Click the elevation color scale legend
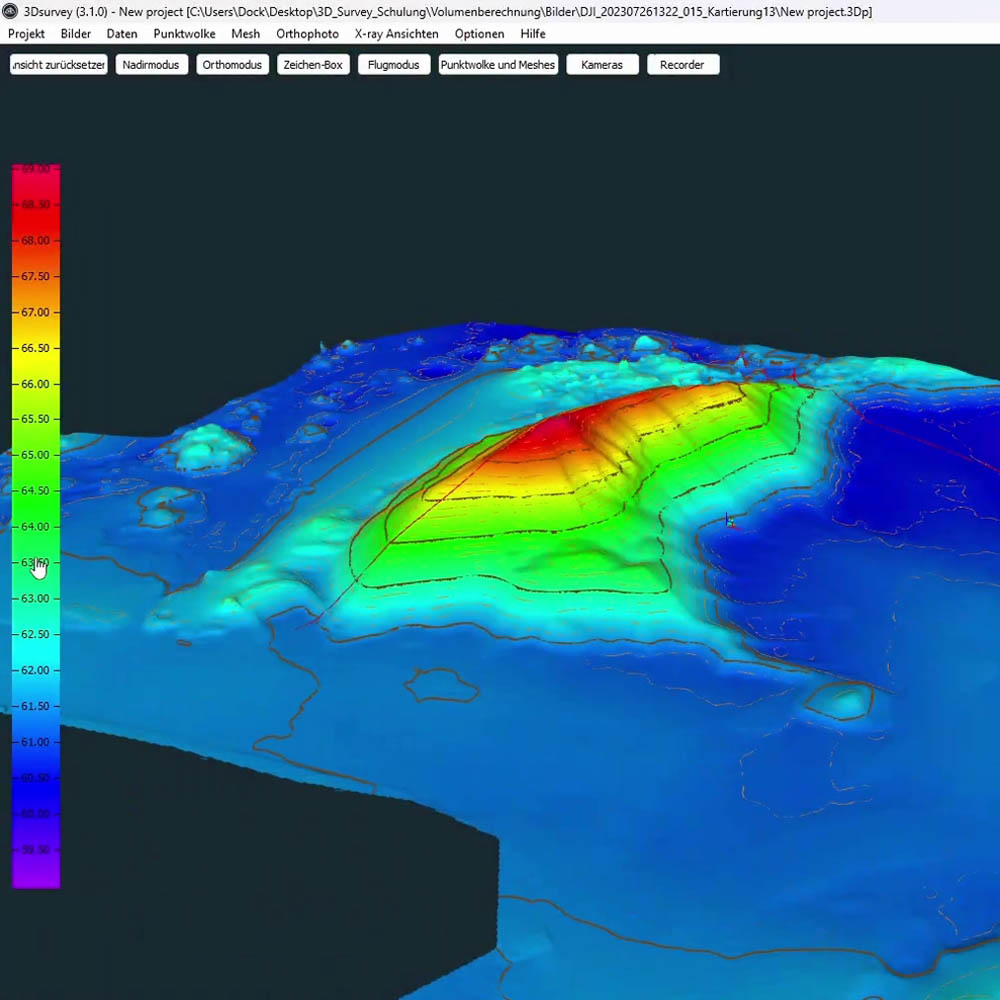This screenshot has width=1000, height=1000. (36, 525)
